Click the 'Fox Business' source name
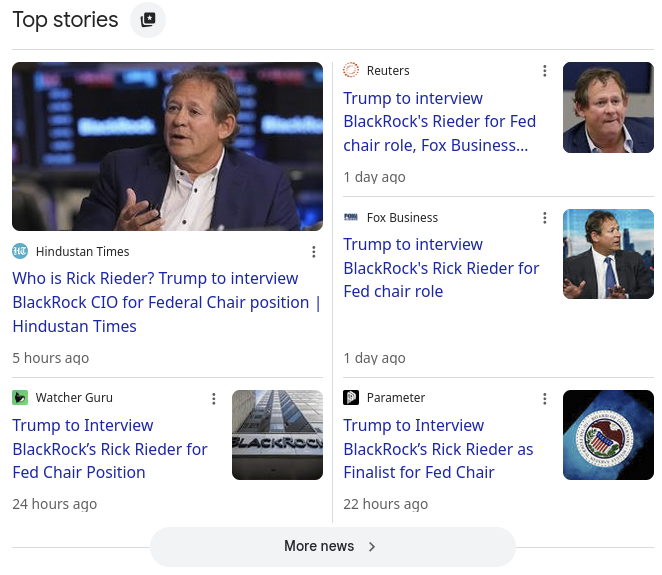This screenshot has height=575, width=662. (x=402, y=217)
